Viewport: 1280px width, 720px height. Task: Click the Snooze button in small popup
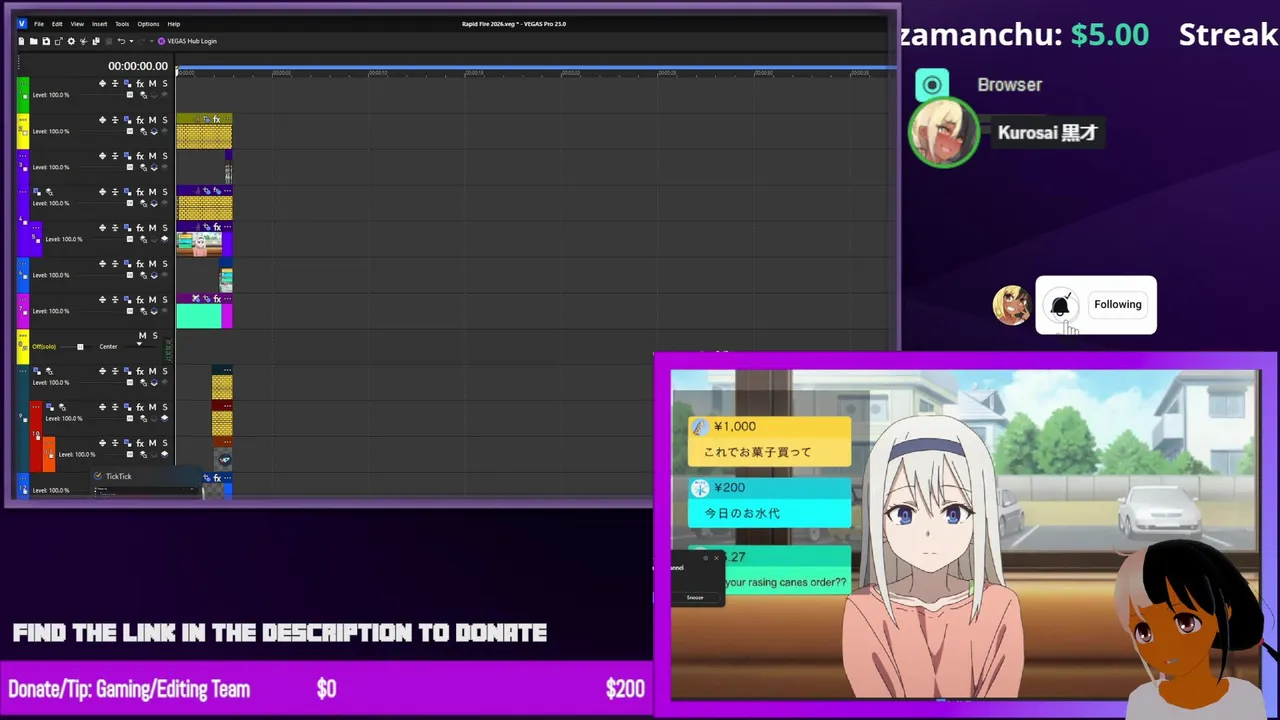(695, 597)
